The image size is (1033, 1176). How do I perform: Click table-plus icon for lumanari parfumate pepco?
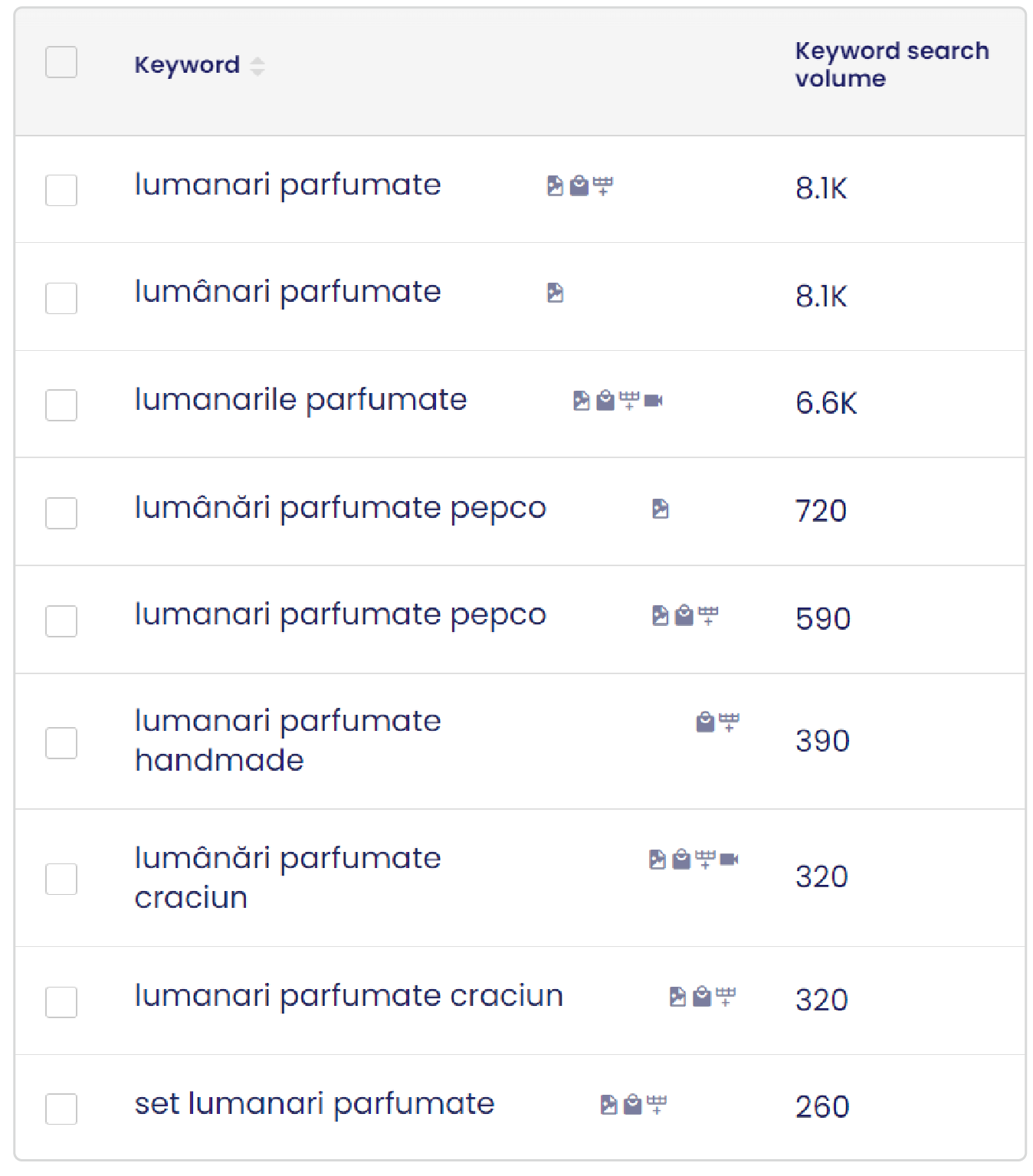click(x=709, y=615)
